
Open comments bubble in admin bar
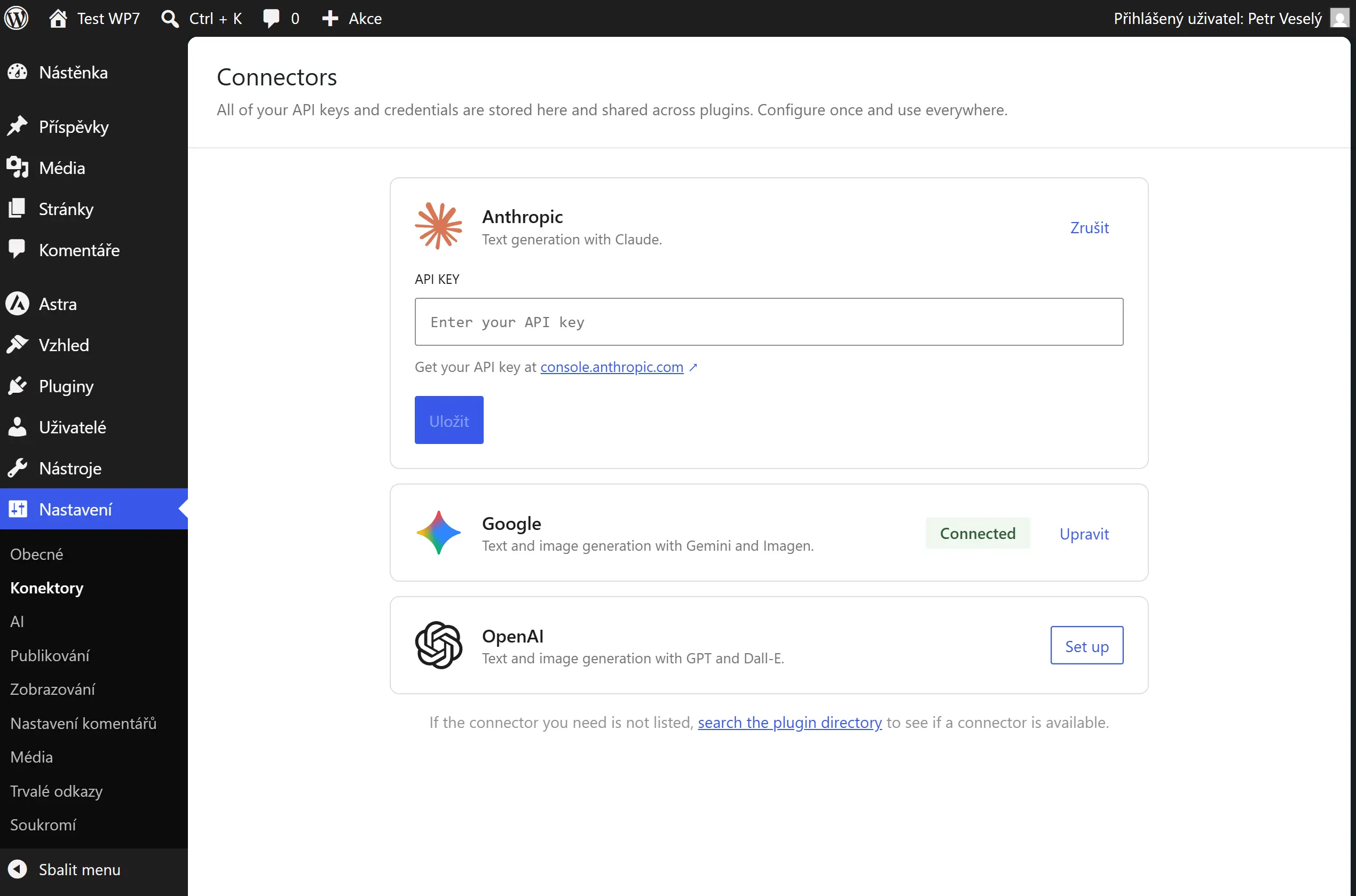[x=281, y=18]
